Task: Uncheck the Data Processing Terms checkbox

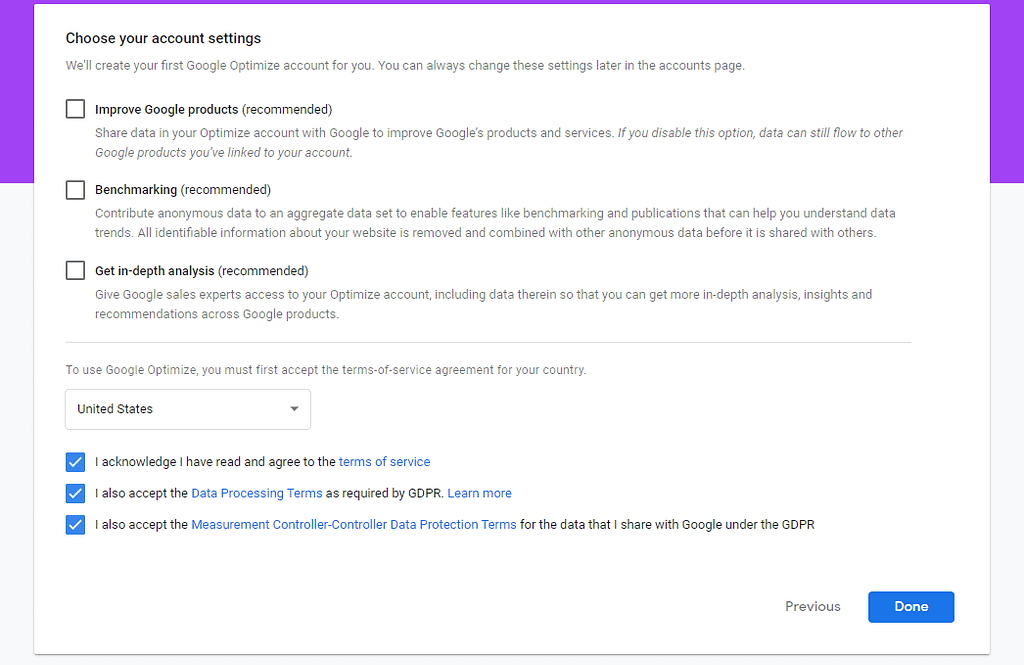Action: (75, 493)
